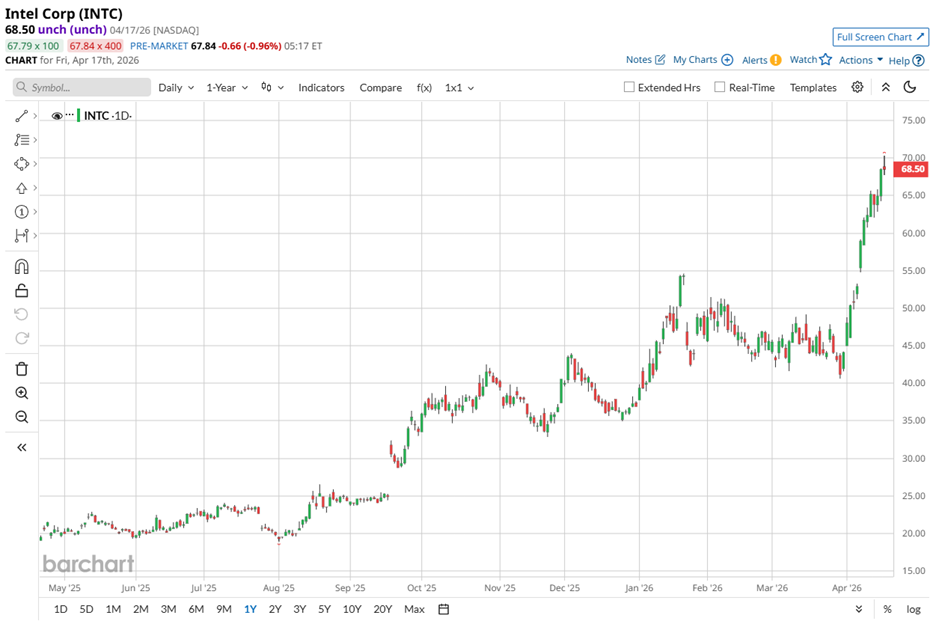The width and height of the screenshot is (936, 636).
Task: Select the 6M time range
Action: point(195,609)
